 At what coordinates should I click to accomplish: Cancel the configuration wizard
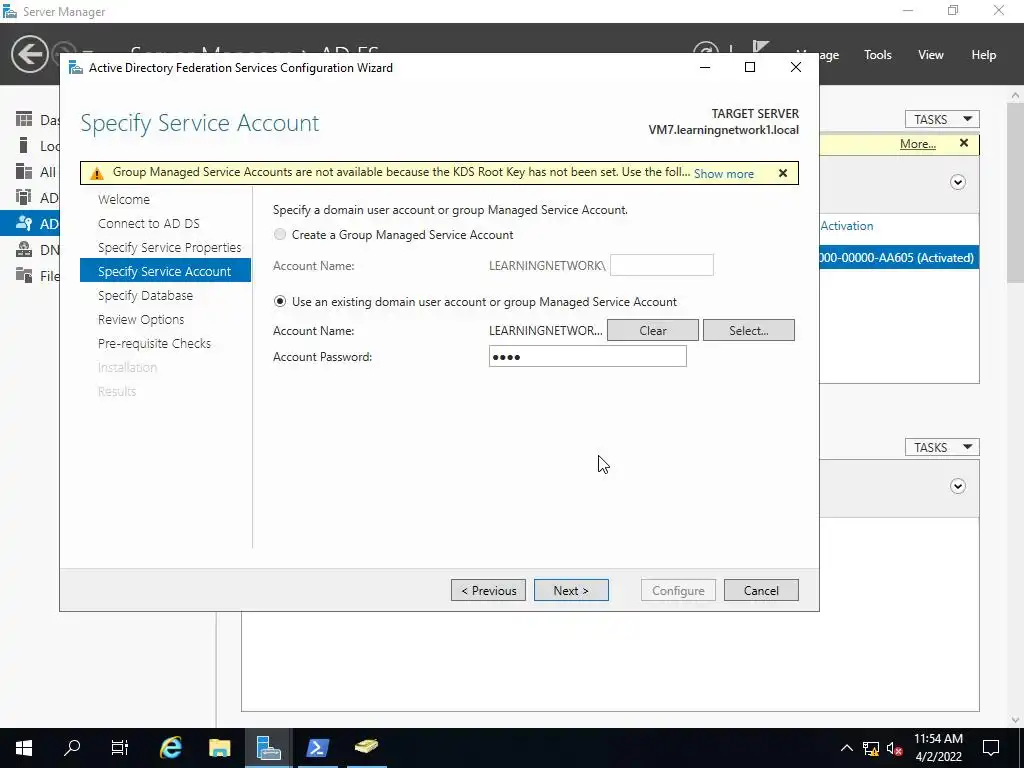(761, 590)
